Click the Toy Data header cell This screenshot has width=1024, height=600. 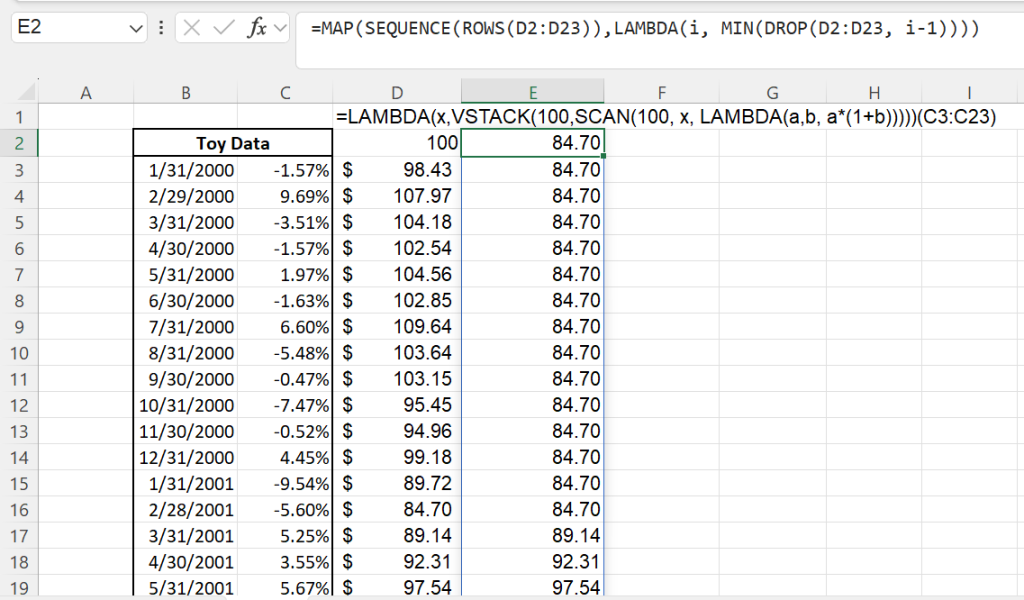point(232,144)
